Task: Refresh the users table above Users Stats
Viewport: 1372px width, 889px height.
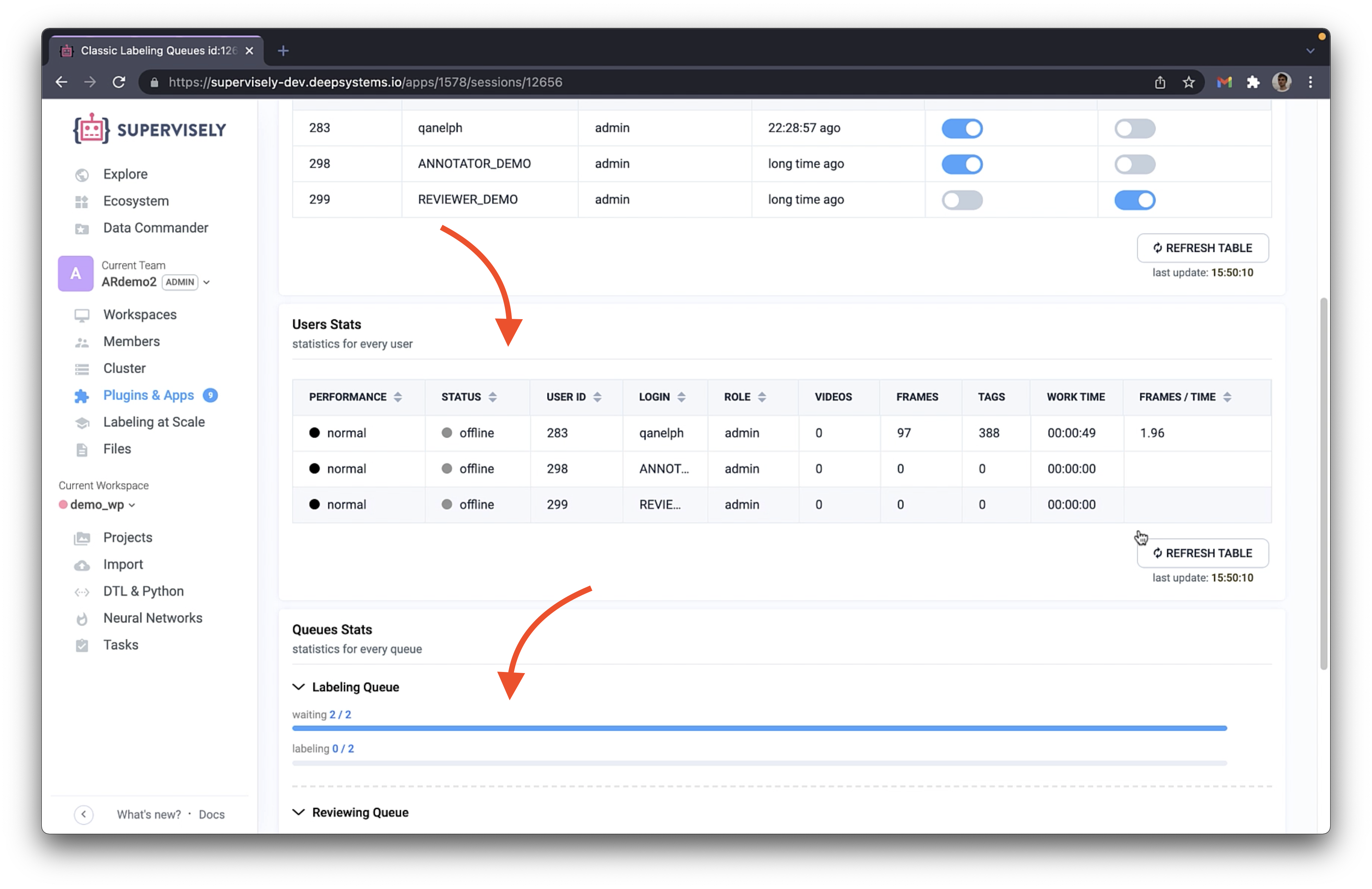Action: click(1202, 248)
